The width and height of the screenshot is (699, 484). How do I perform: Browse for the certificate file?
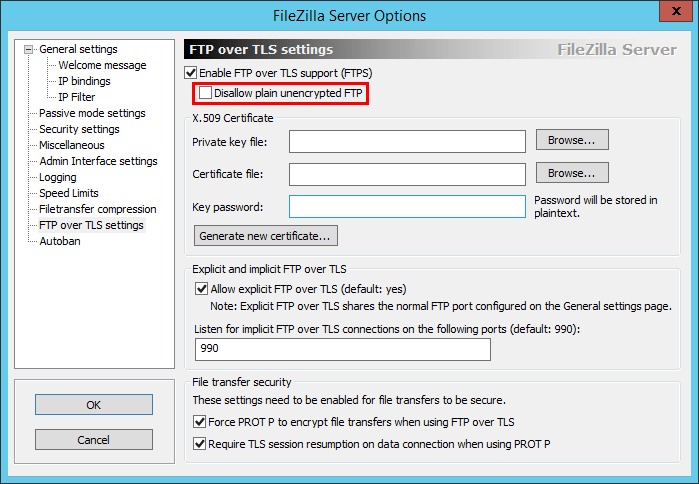pos(572,173)
